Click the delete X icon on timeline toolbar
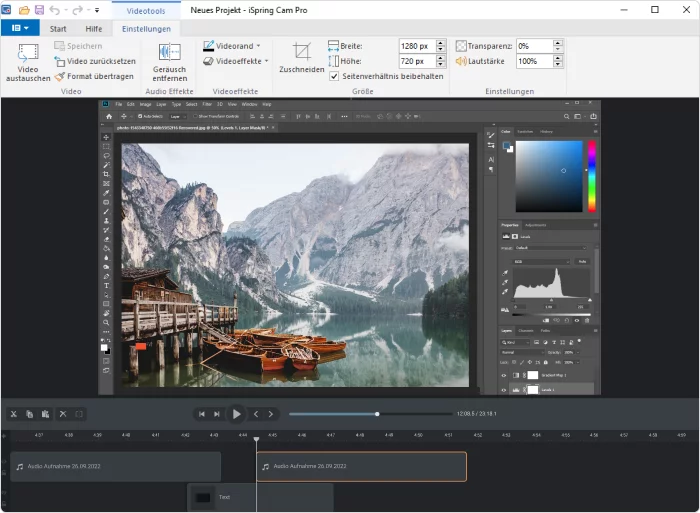The height and width of the screenshot is (513, 700). click(63, 414)
